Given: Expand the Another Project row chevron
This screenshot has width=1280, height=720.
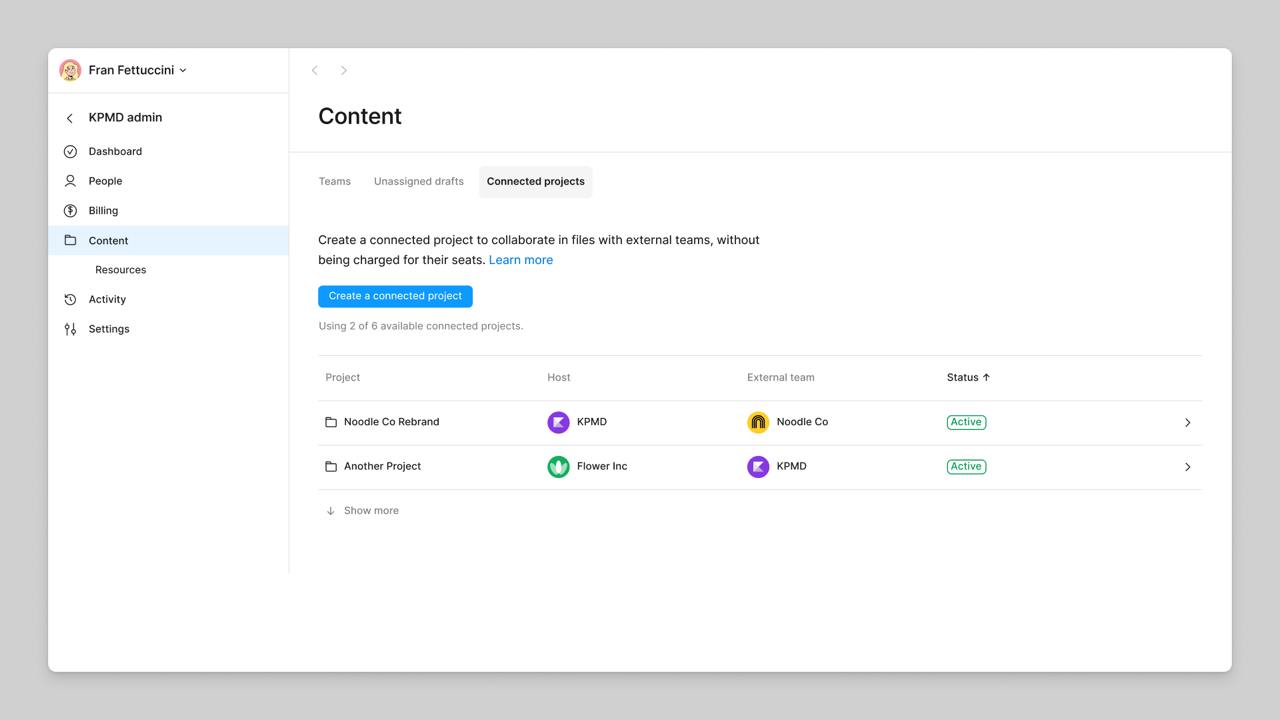Looking at the screenshot, I should tap(1188, 466).
